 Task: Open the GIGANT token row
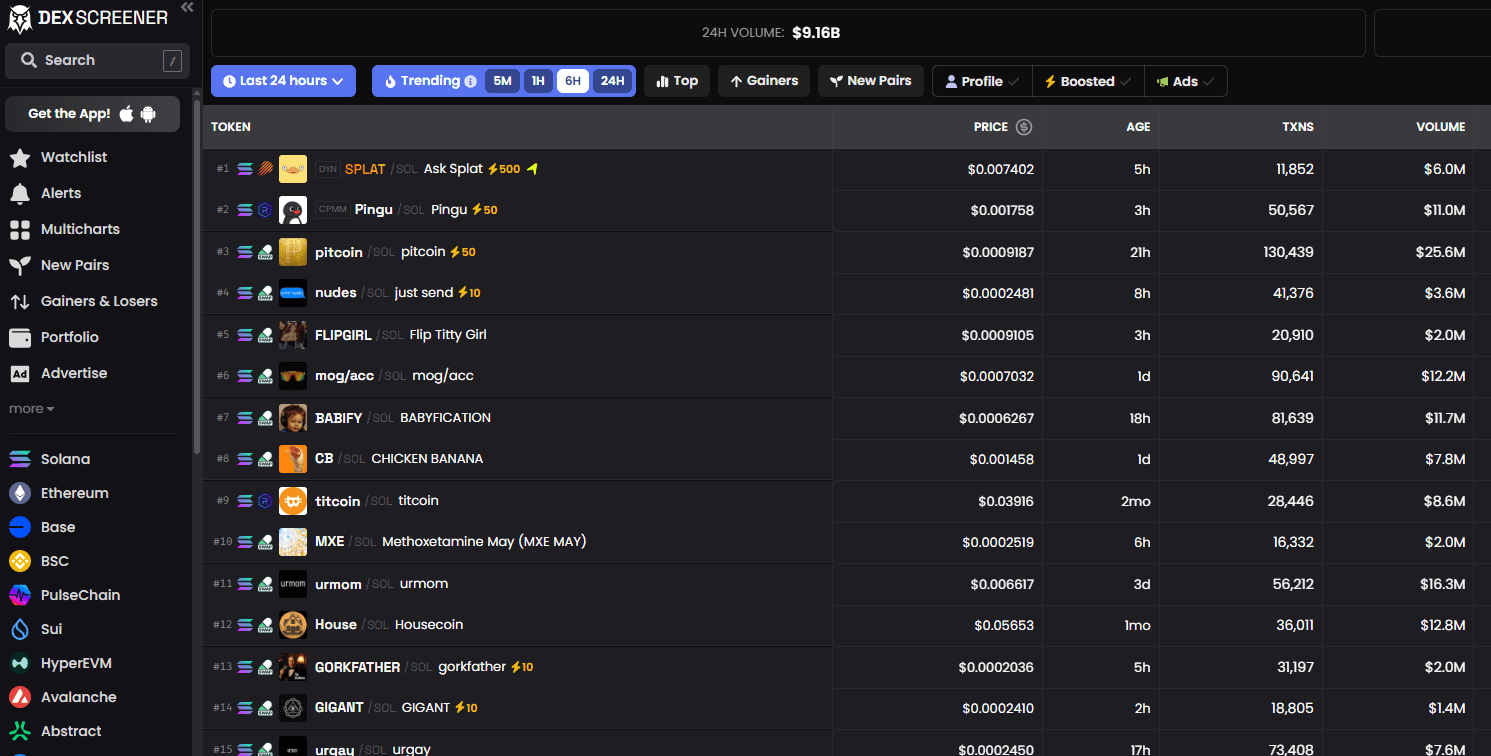[x=846, y=708]
